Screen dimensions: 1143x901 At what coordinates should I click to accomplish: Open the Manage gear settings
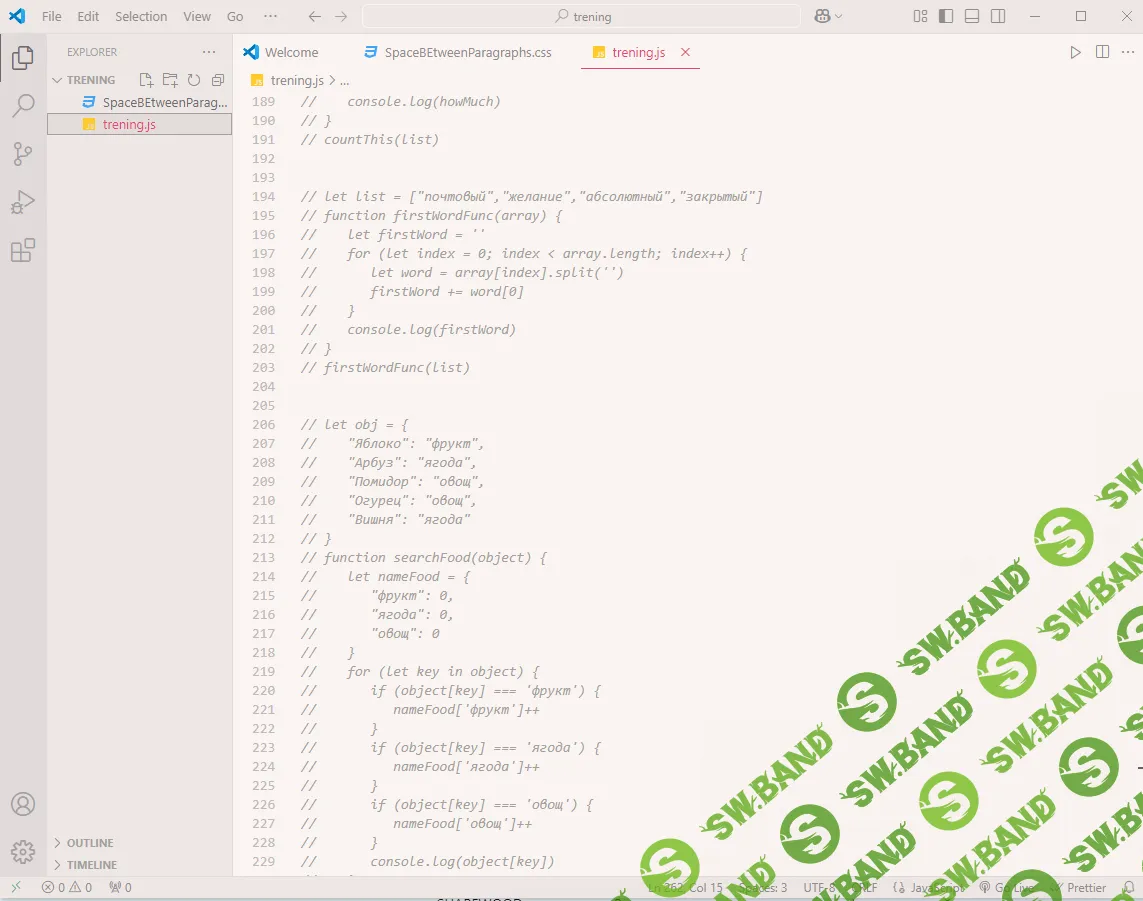22,852
